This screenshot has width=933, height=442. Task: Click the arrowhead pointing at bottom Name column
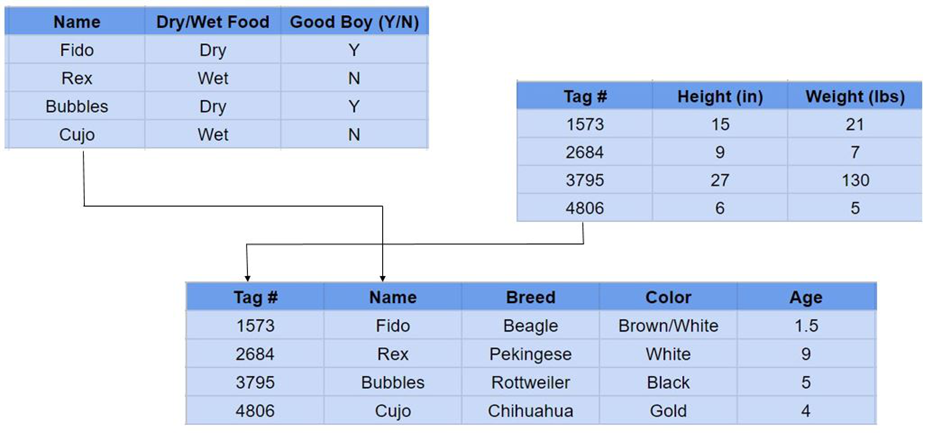pyautogui.click(x=382, y=277)
